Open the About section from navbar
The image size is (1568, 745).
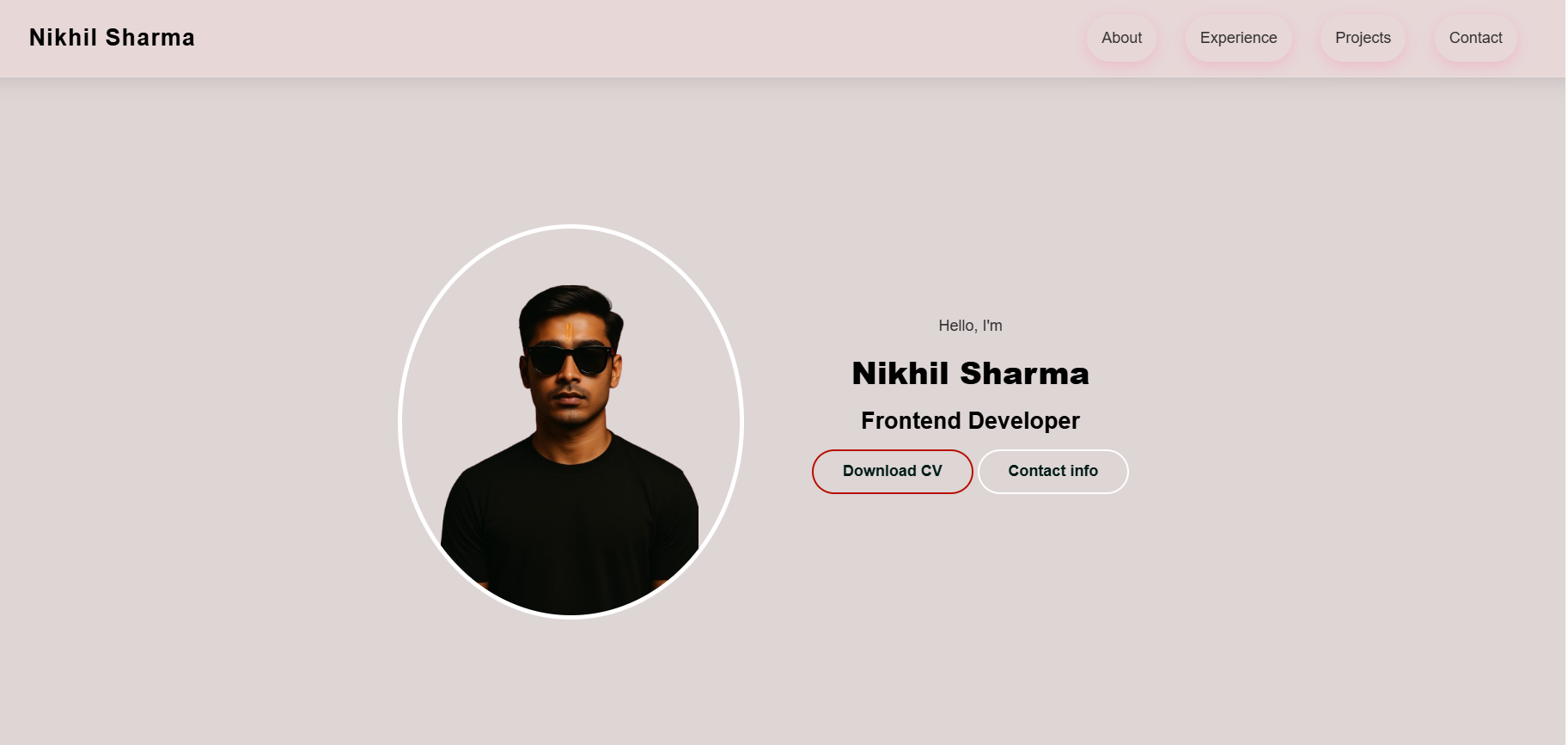(1121, 38)
